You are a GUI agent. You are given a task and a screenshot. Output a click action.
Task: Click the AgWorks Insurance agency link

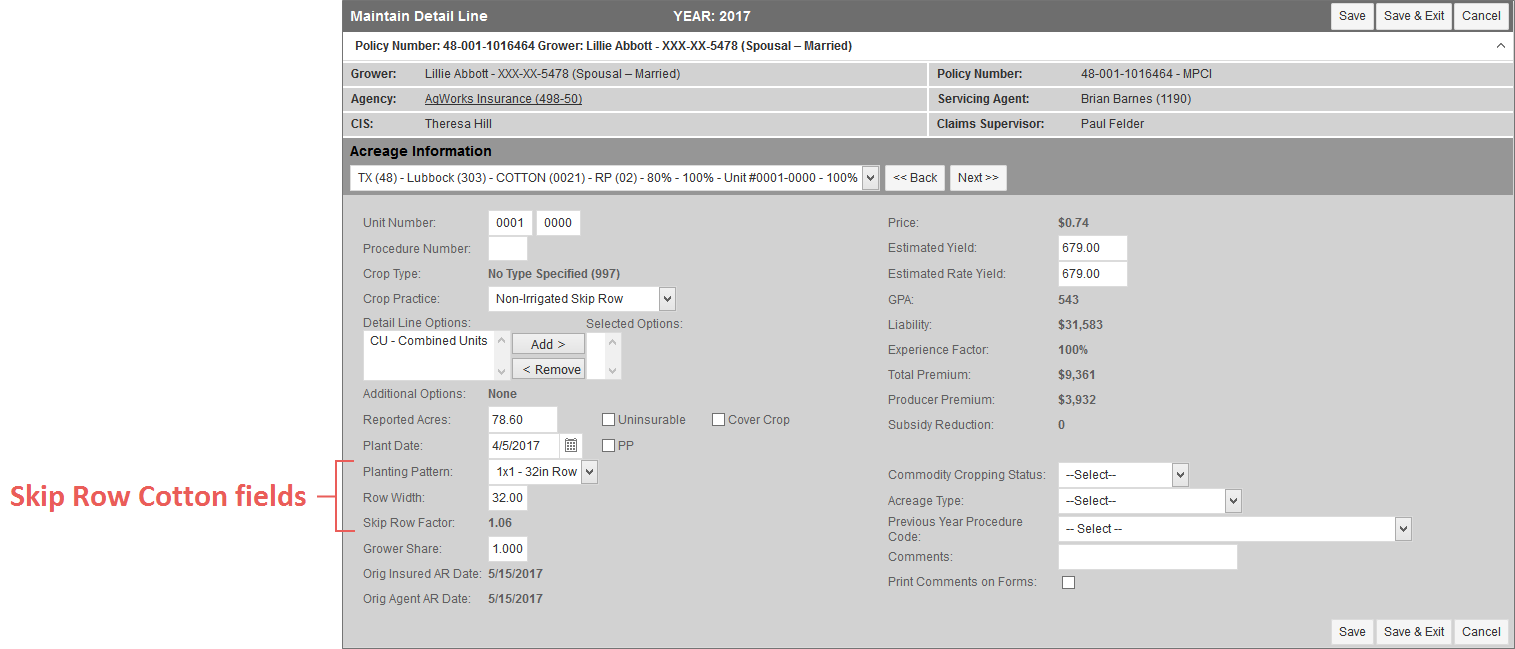pos(503,99)
